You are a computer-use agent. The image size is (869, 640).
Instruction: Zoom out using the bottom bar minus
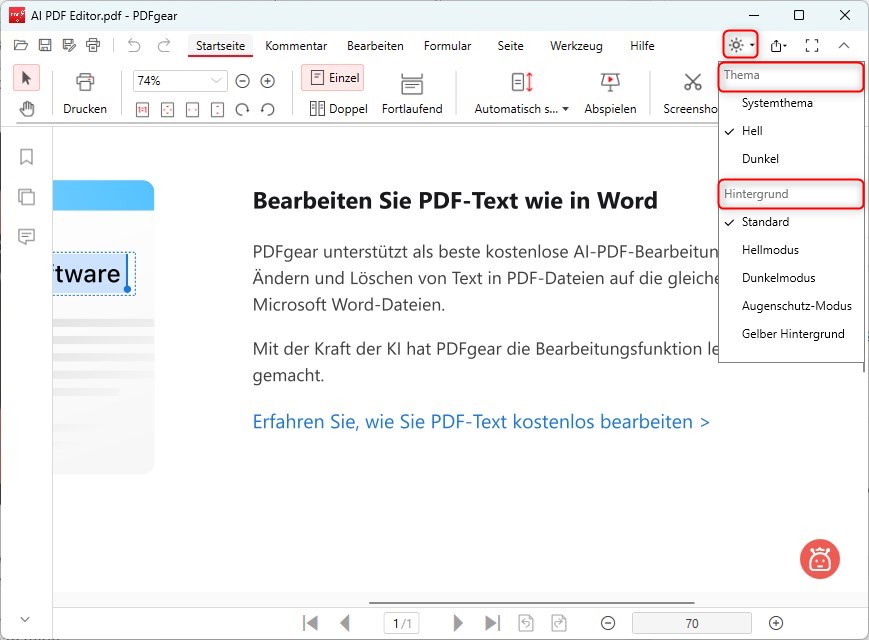pyautogui.click(x=608, y=623)
